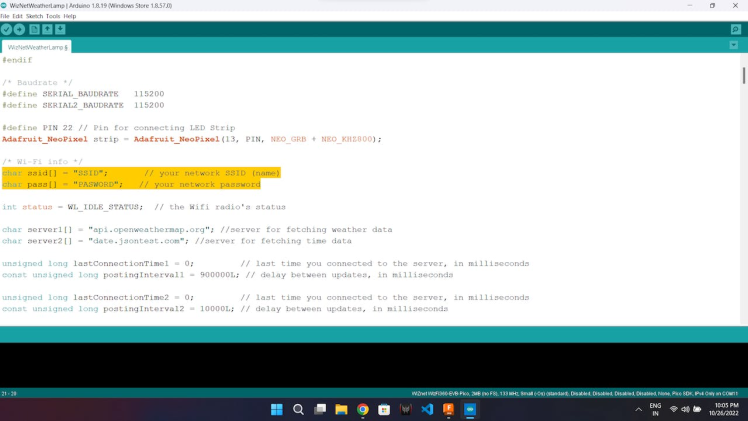The image size is (748, 421).
Task: Click the Verify sketch checkmark icon
Action: coord(6,30)
